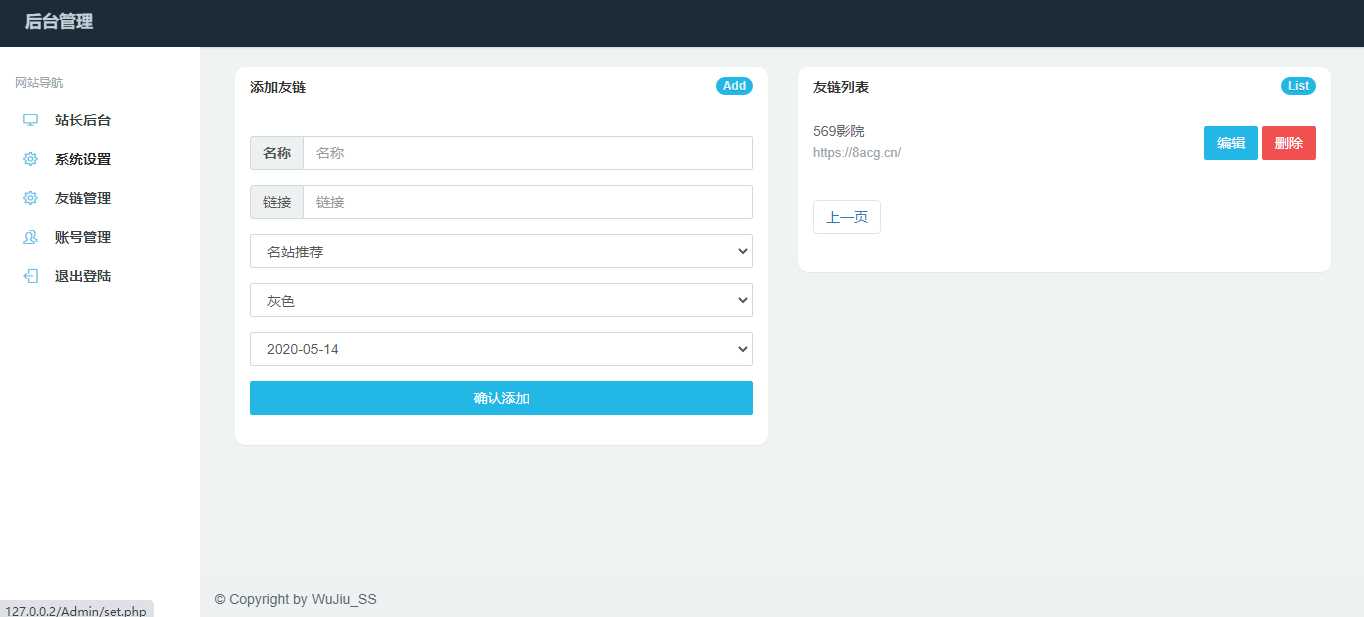Click the monitor icon beside 站长后台

[x=30, y=119]
